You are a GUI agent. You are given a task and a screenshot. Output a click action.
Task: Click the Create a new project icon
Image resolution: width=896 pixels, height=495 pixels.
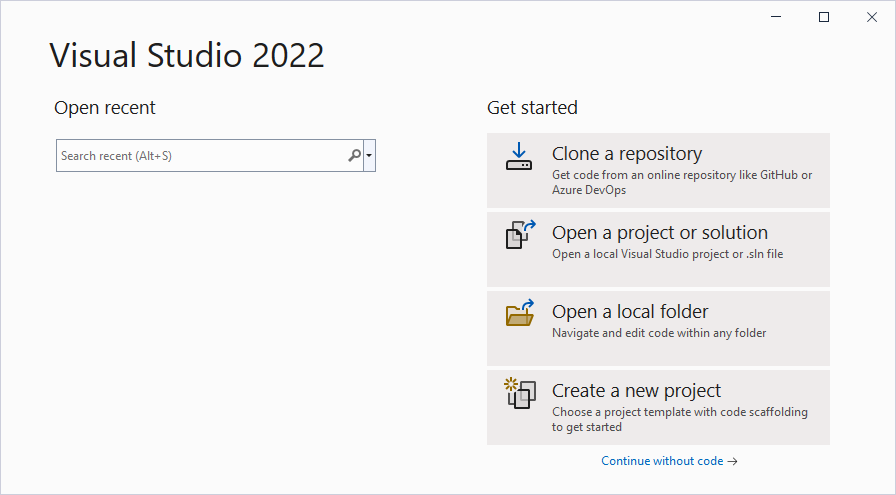(x=520, y=393)
